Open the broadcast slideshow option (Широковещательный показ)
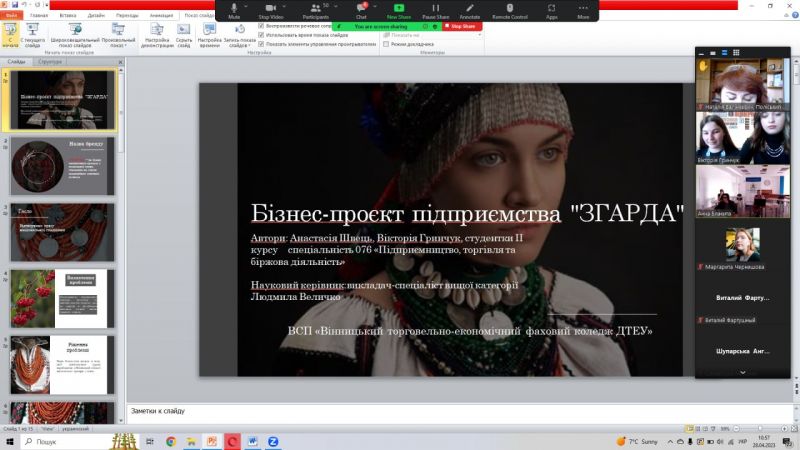 click(x=75, y=35)
